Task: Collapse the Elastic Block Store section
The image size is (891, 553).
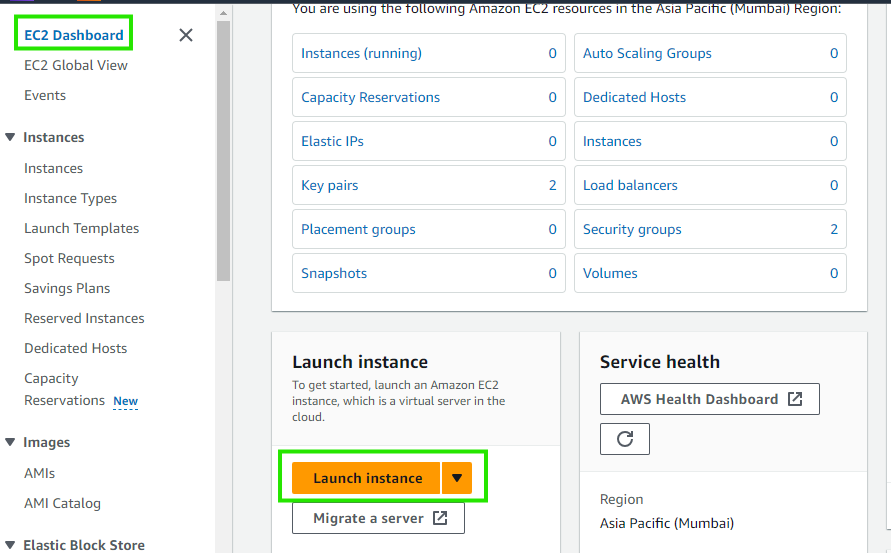Action: (10, 545)
